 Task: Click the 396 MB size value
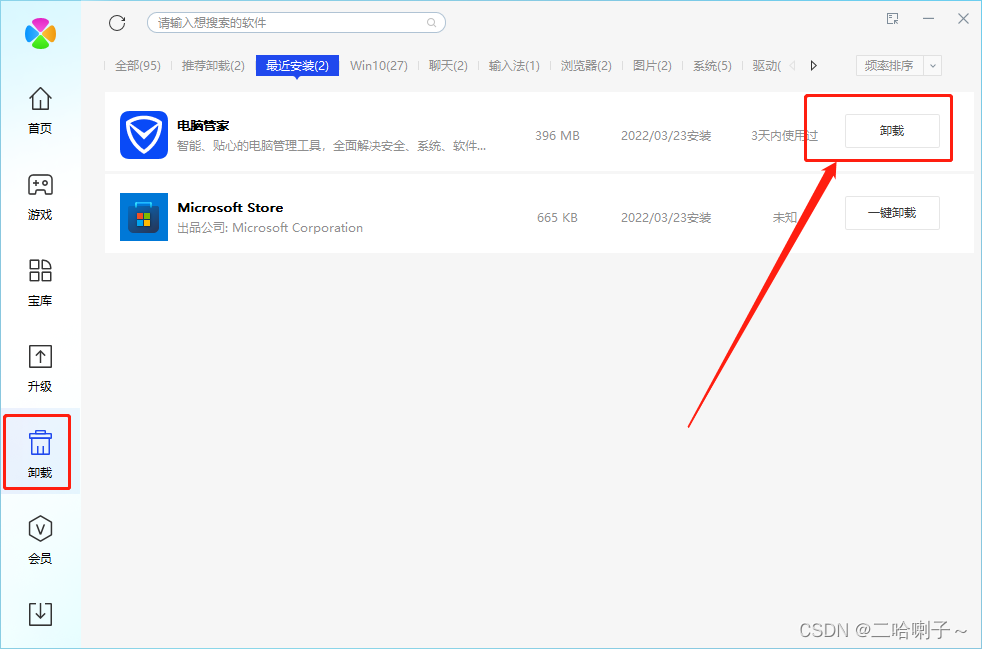tap(557, 136)
